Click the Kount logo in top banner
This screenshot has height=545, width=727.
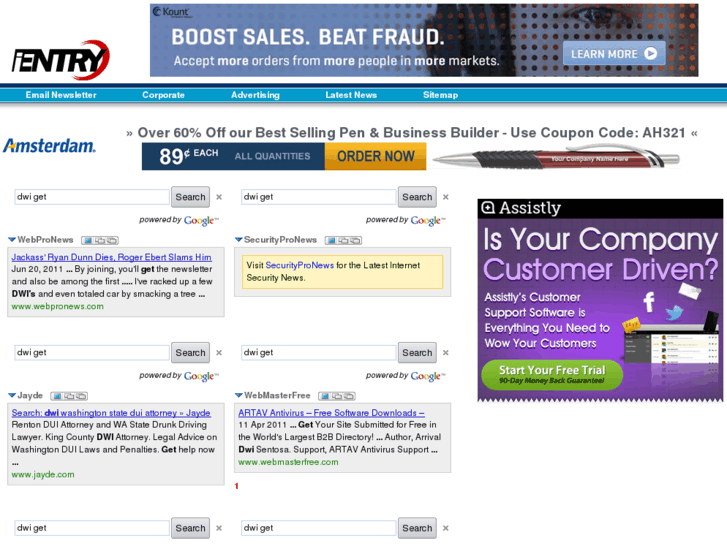[x=171, y=12]
